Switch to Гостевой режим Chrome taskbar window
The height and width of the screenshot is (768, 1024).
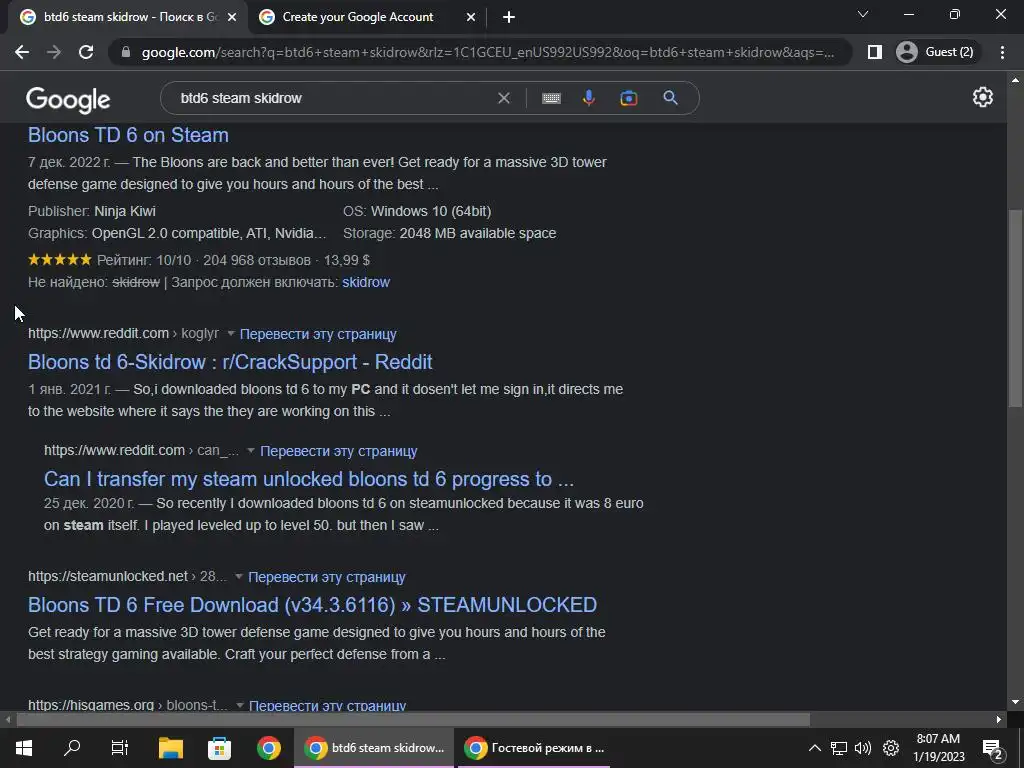pyautogui.click(x=534, y=748)
